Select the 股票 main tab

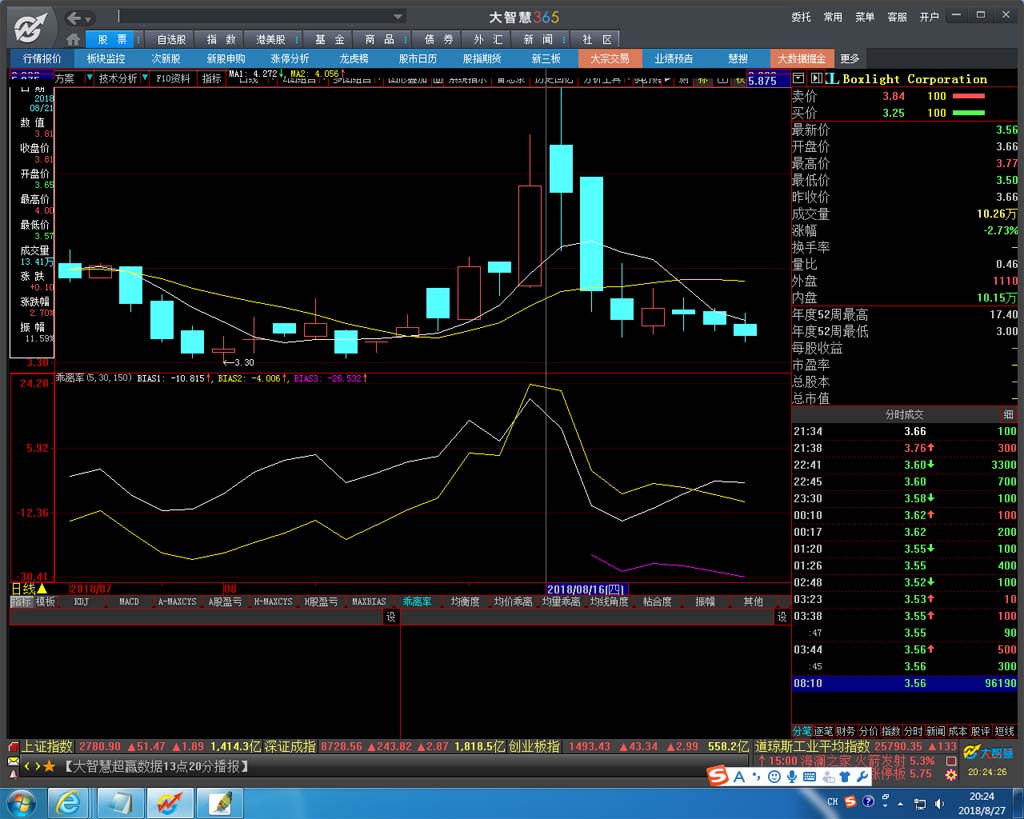coord(112,40)
